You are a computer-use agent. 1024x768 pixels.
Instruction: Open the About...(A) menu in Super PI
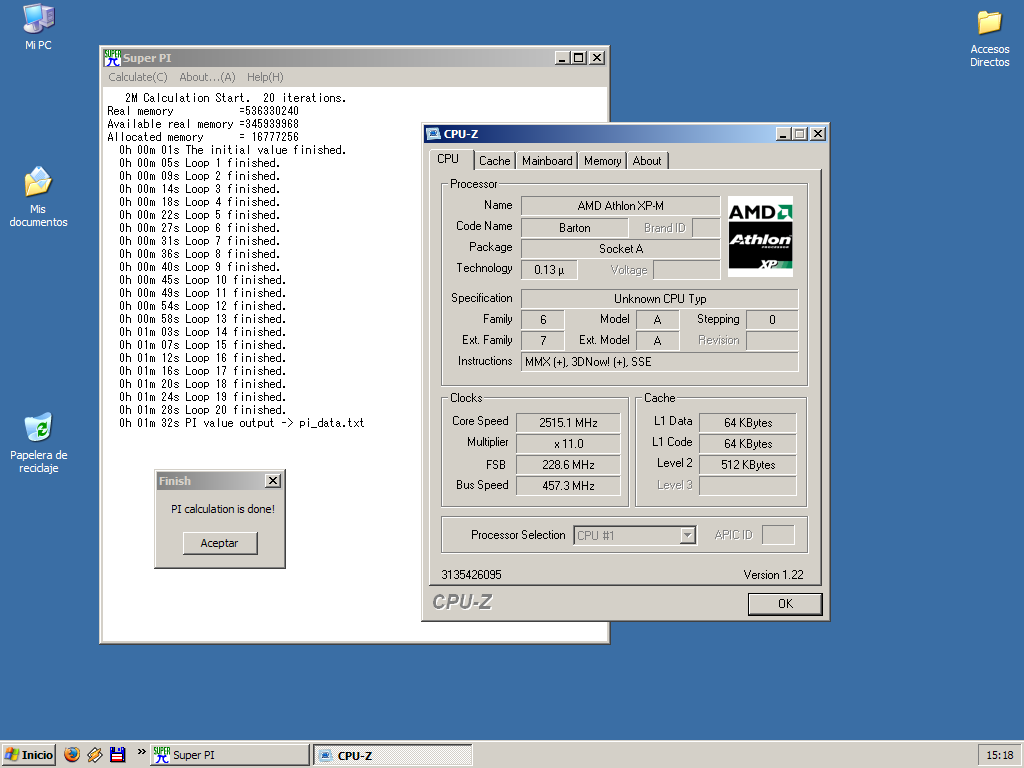pyautogui.click(x=207, y=77)
